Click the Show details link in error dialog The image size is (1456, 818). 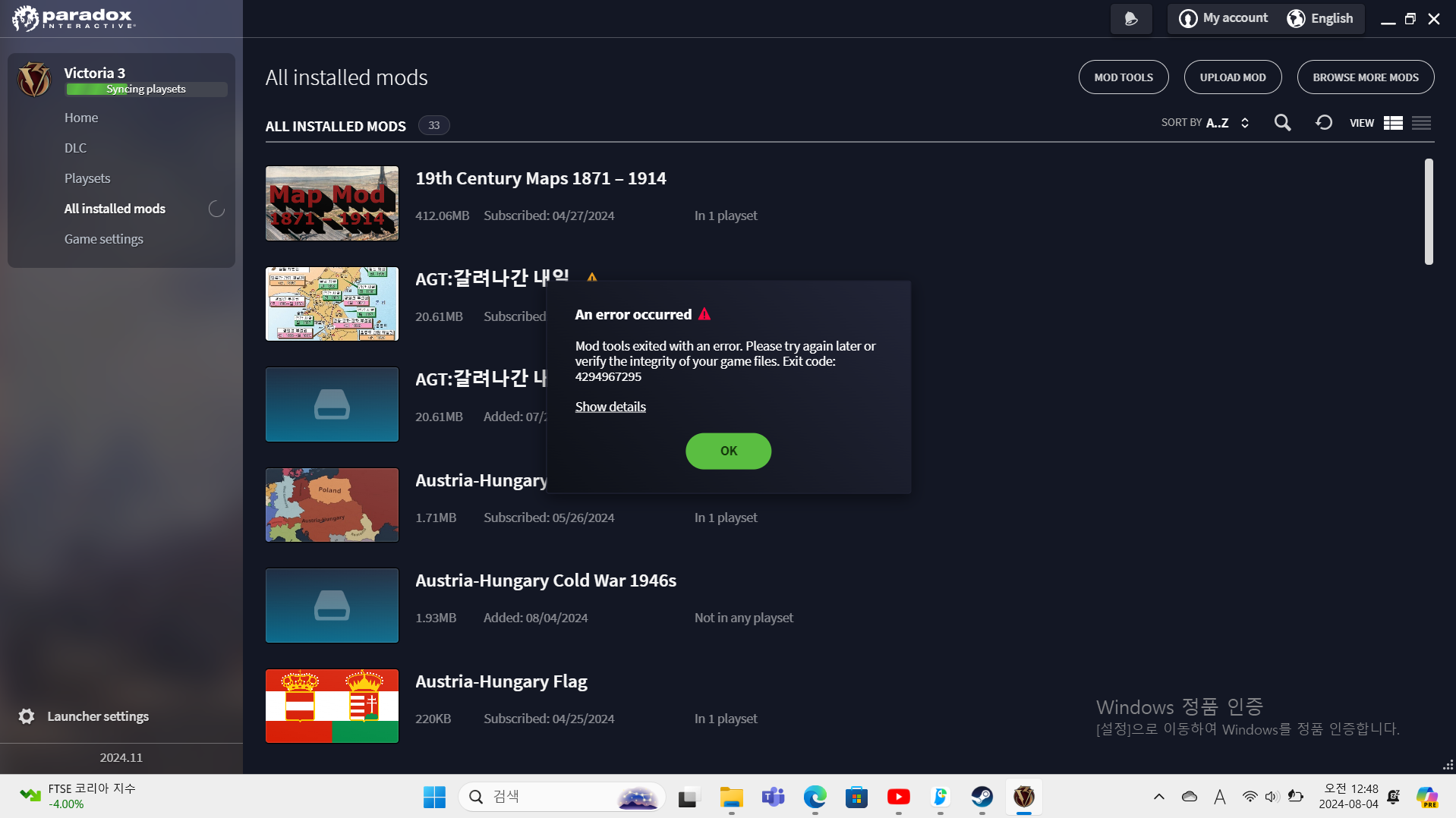[x=610, y=407]
